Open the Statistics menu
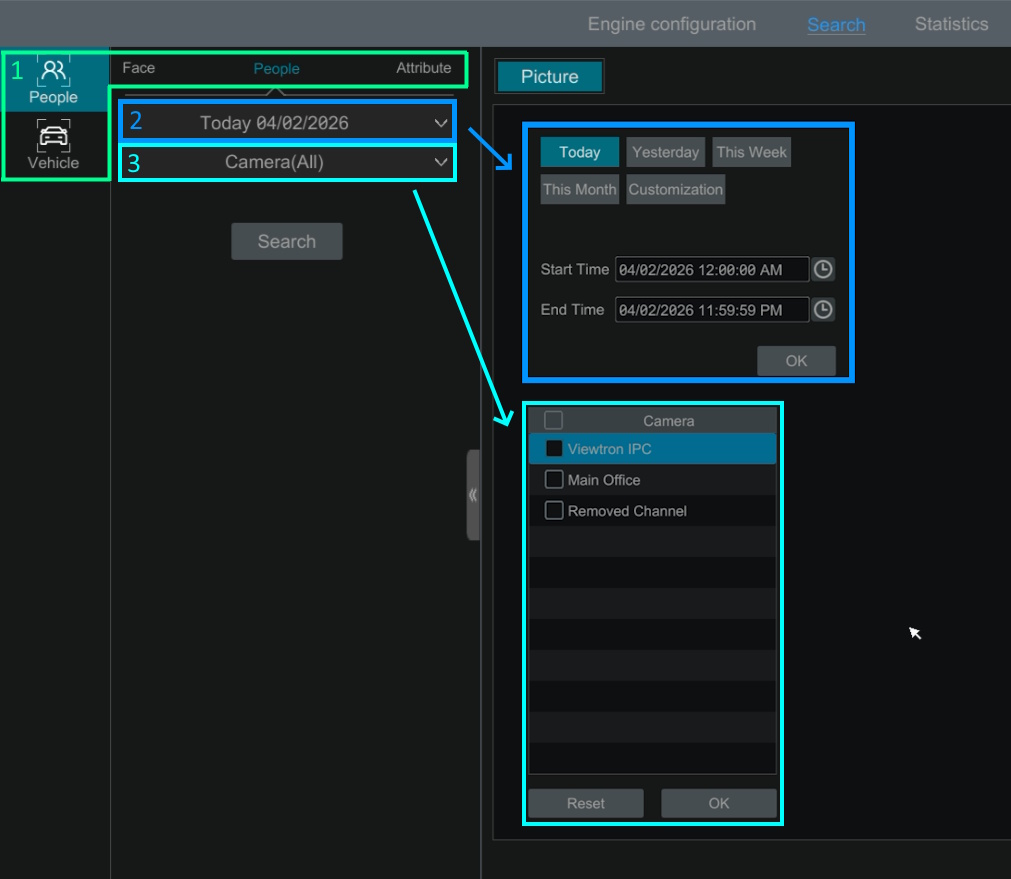This screenshot has width=1011, height=879. 951,24
